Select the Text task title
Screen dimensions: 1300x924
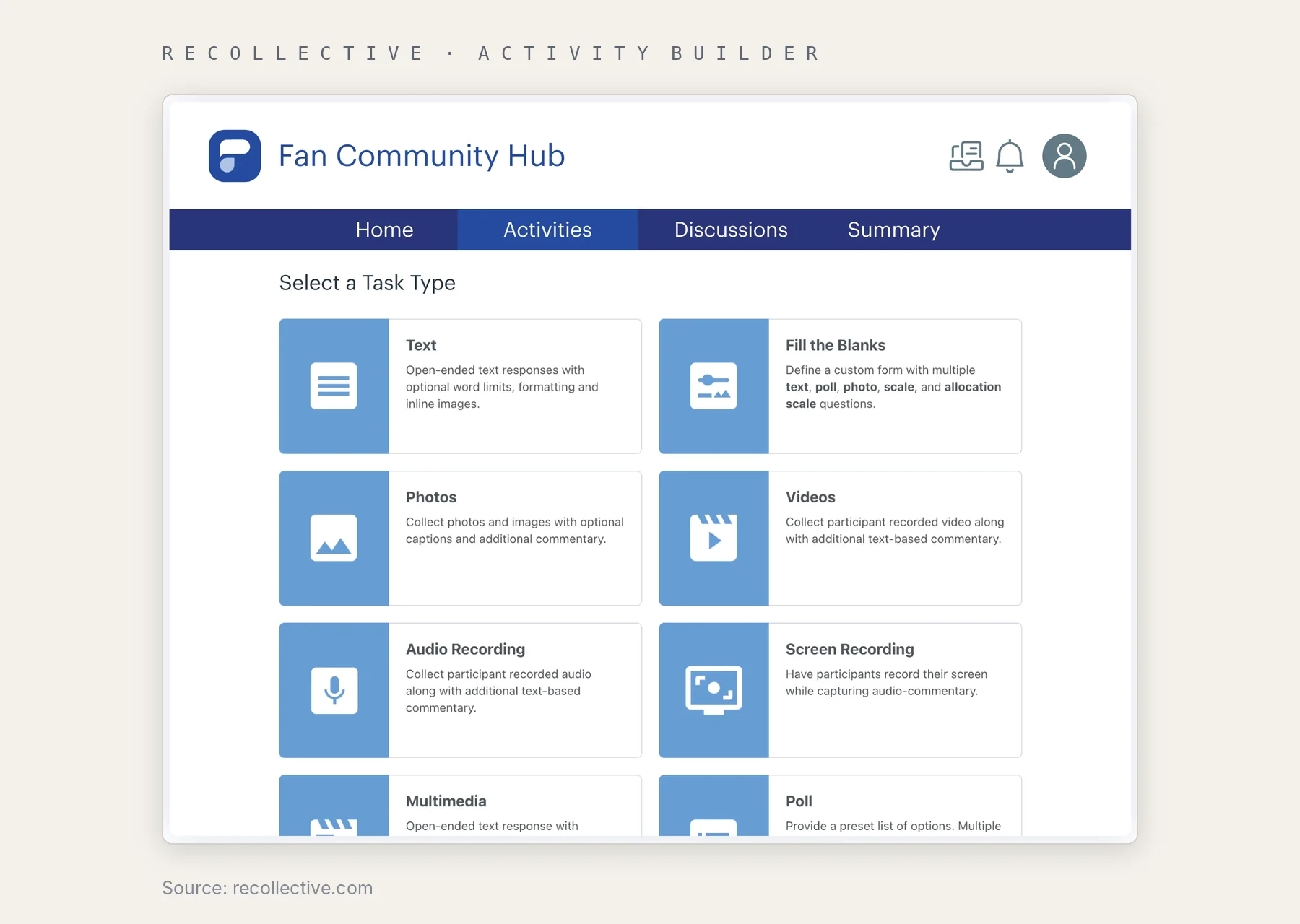pos(421,345)
